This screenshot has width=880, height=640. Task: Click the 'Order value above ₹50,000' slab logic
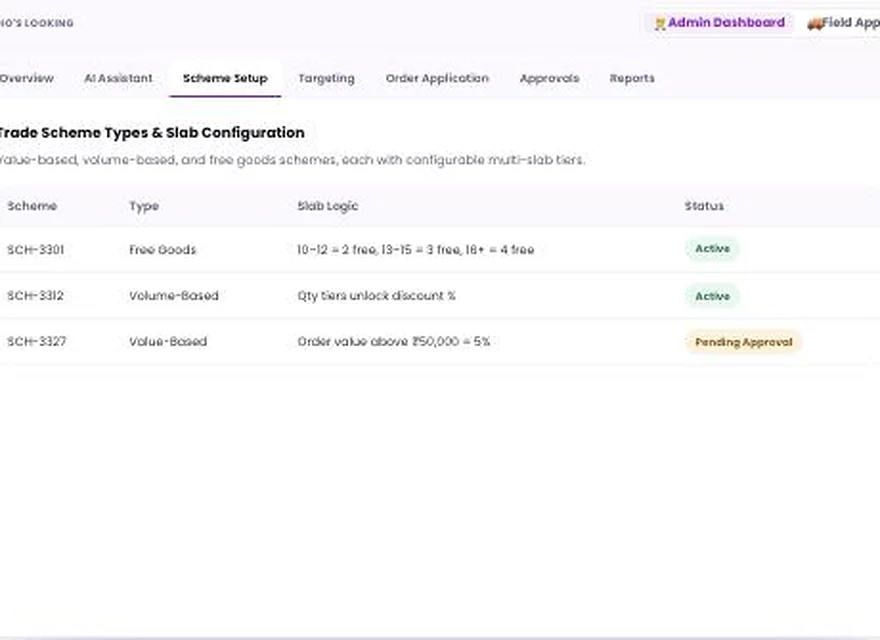(394, 341)
